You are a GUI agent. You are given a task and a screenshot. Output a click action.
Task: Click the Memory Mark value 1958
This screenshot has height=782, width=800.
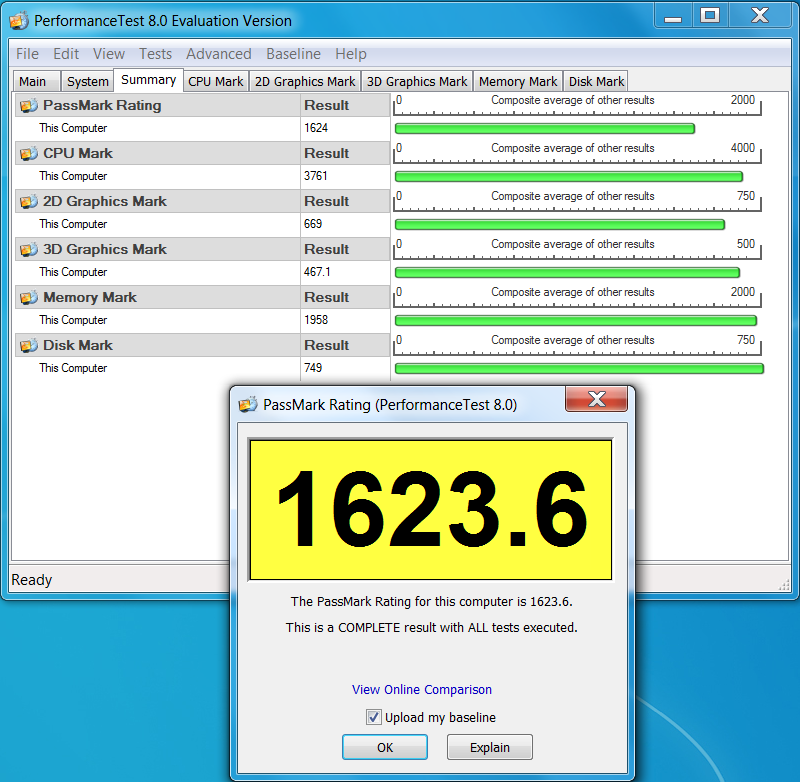click(x=316, y=320)
